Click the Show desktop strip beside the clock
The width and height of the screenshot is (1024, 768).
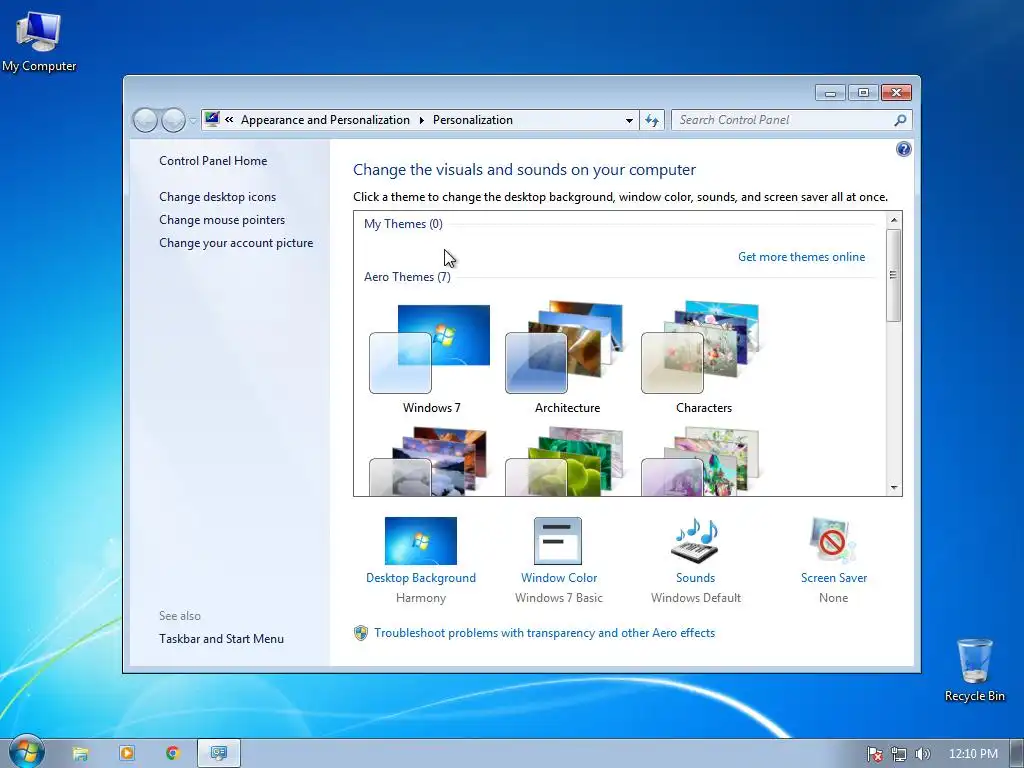(x=1017, y=754)
